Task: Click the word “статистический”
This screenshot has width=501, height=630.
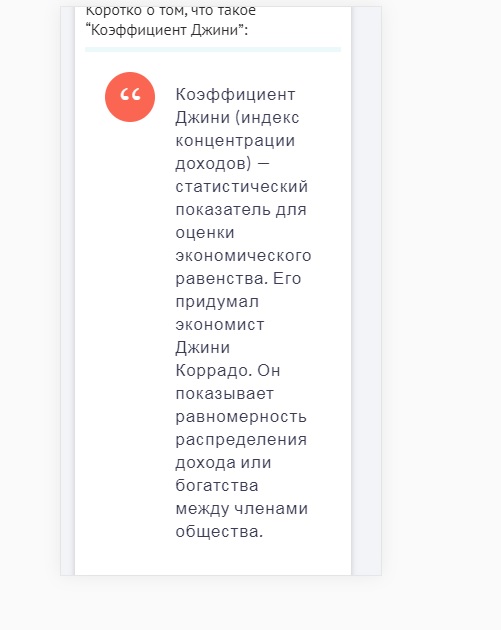Action: 242,187
